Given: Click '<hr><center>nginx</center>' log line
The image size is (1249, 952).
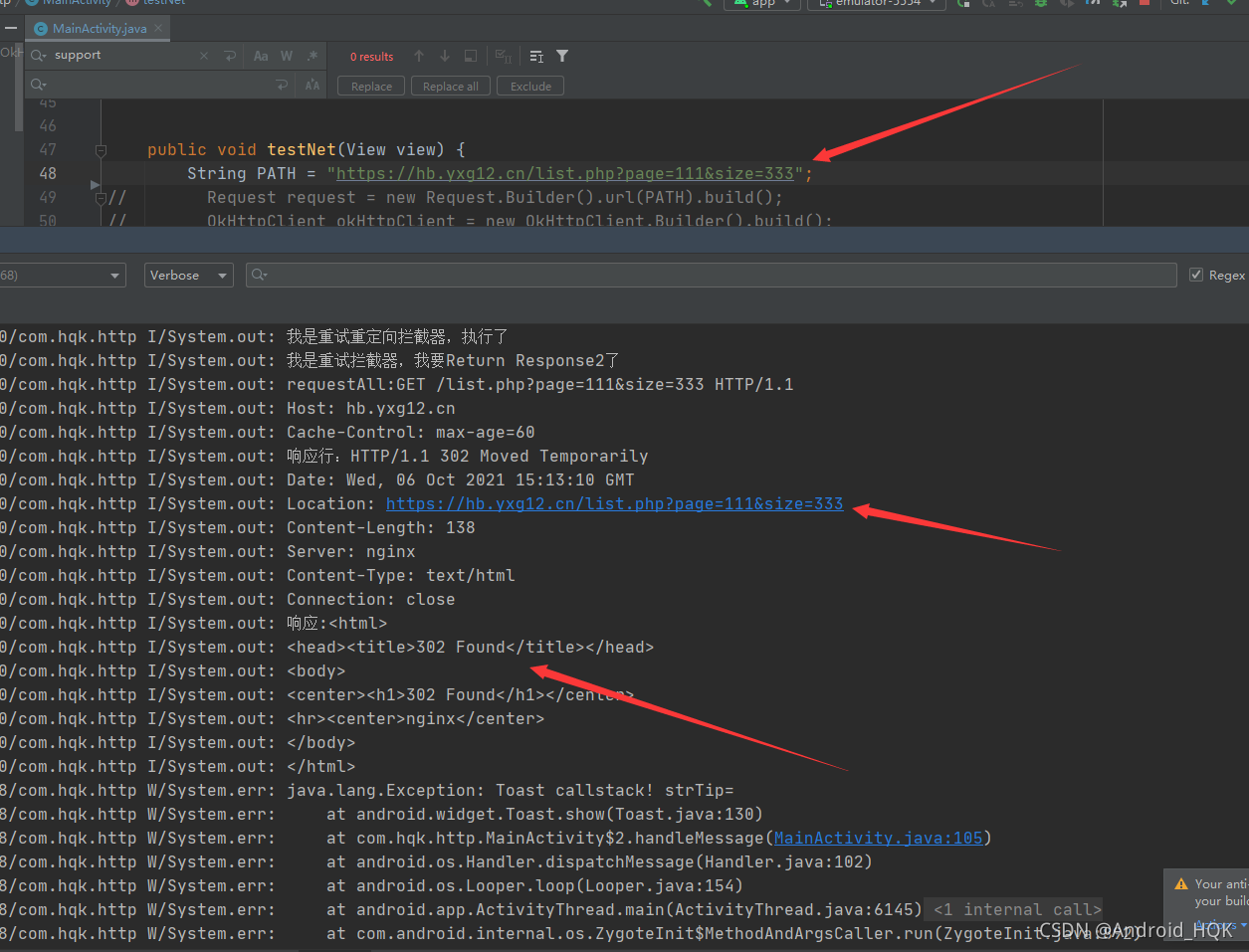Looking at the screenshot, I should pos(415,719).
